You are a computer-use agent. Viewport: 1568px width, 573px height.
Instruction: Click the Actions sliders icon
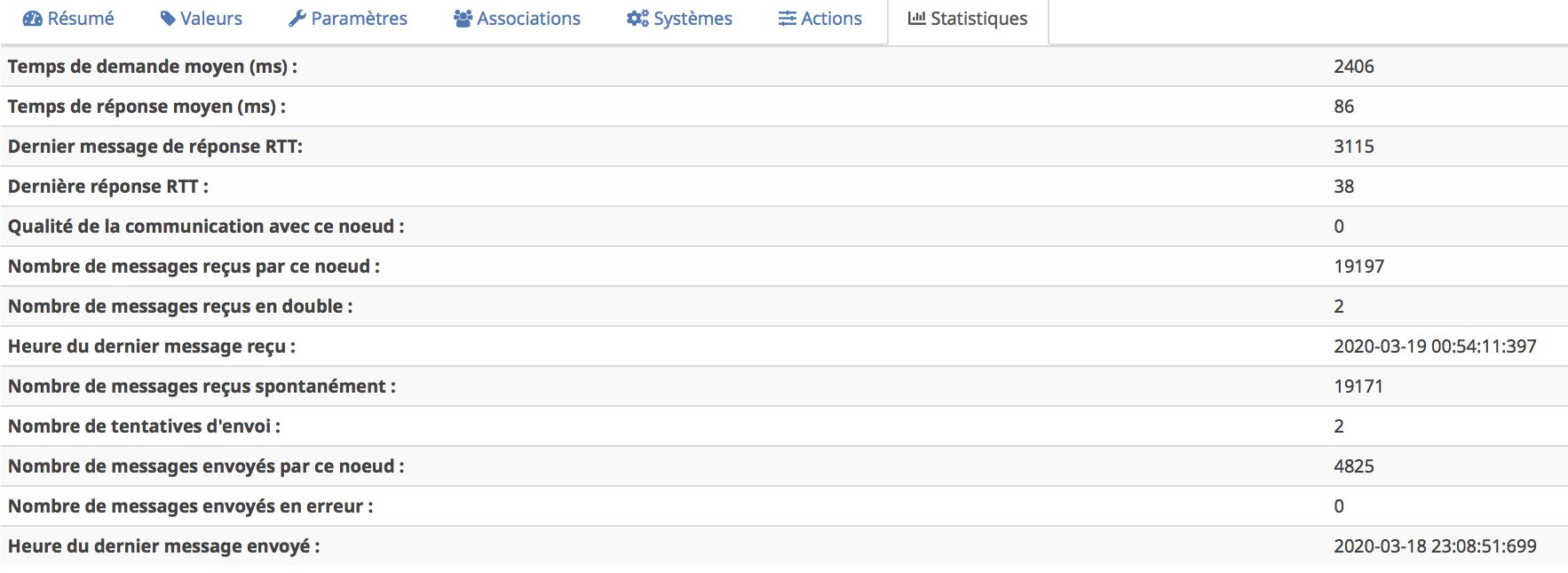coord(788,19)
